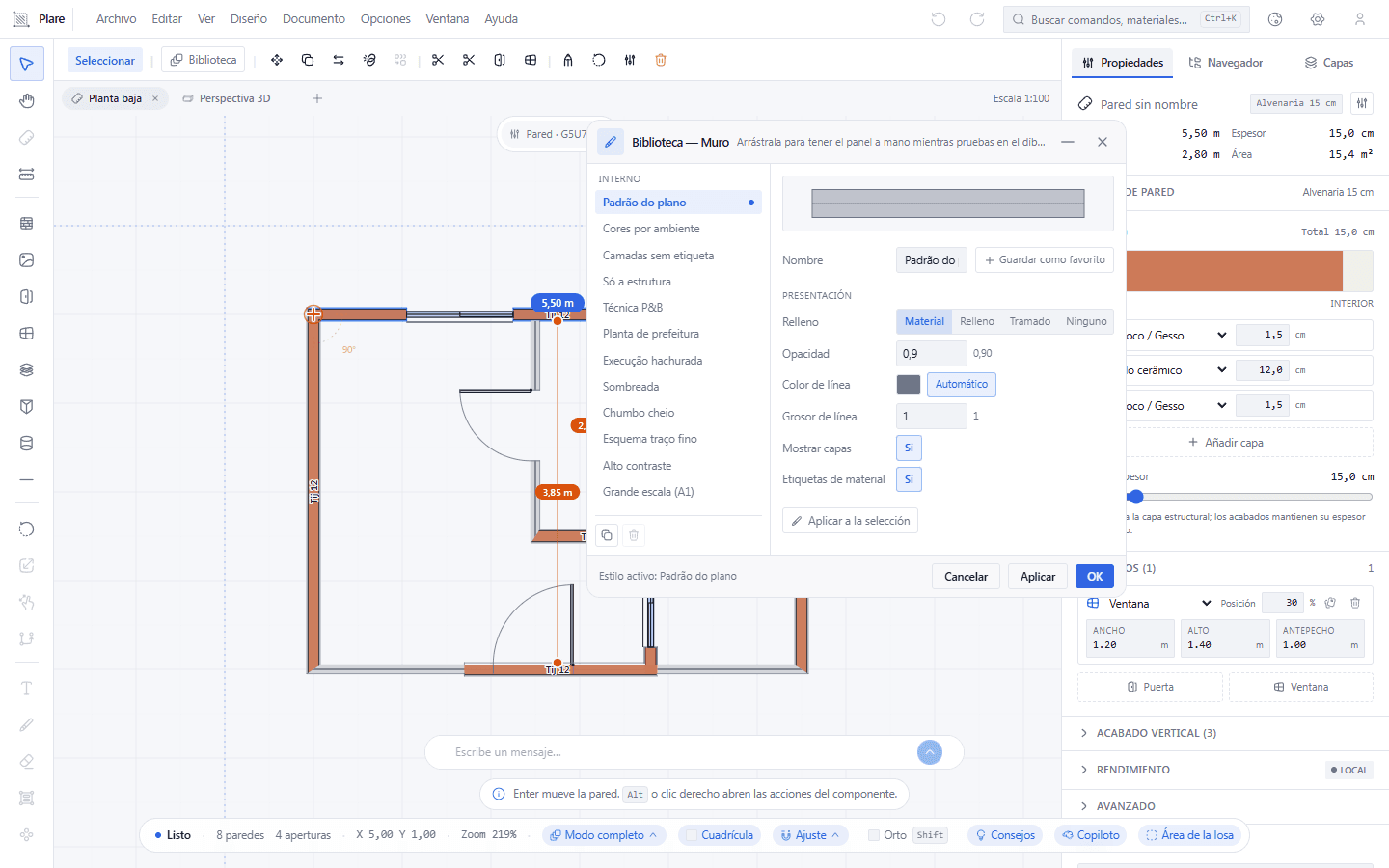1389x868 pixels.
Task: Click the rotate icon in top toolbar
Action: tap(599, 60)
